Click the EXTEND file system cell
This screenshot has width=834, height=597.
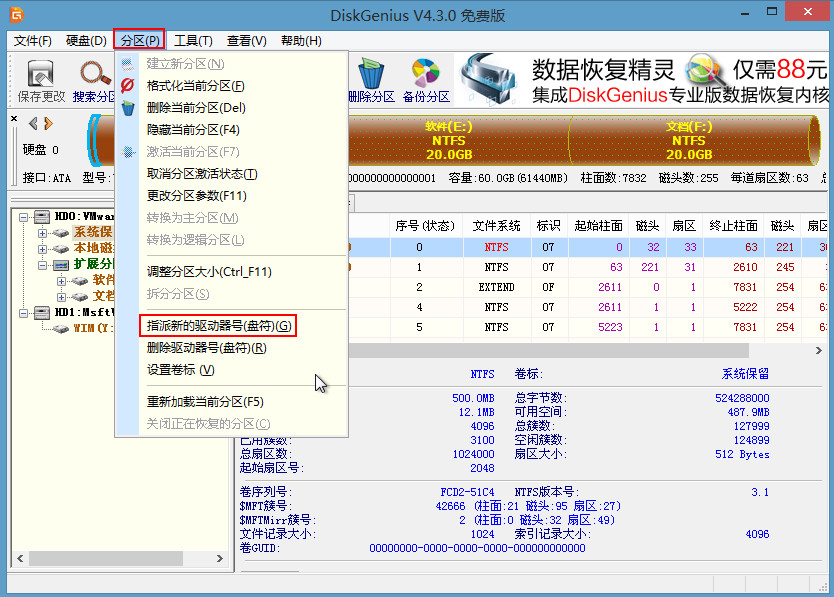pyautogui.click(x=496, y=287)
